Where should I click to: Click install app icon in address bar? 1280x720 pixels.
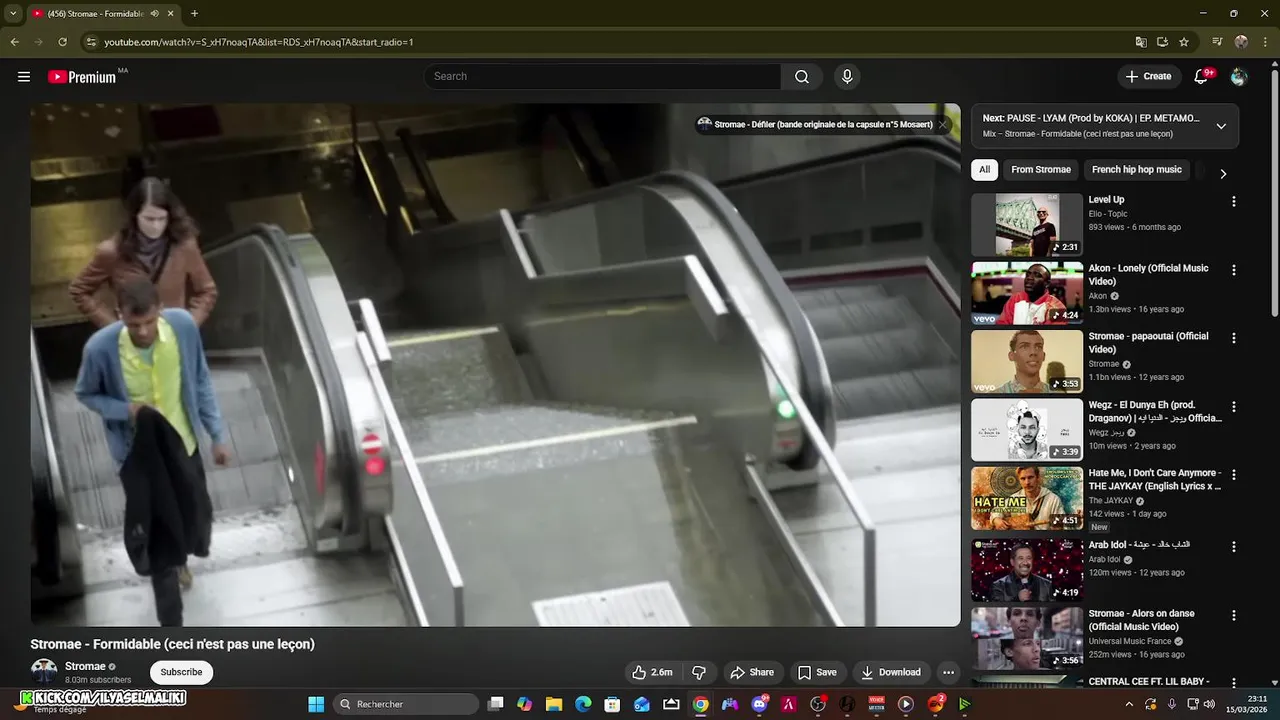click(1162, 42)
